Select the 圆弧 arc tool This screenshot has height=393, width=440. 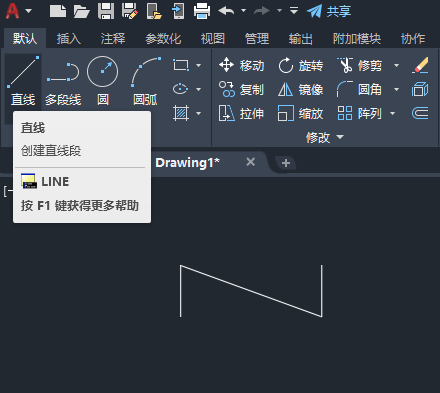pos(145,81)
